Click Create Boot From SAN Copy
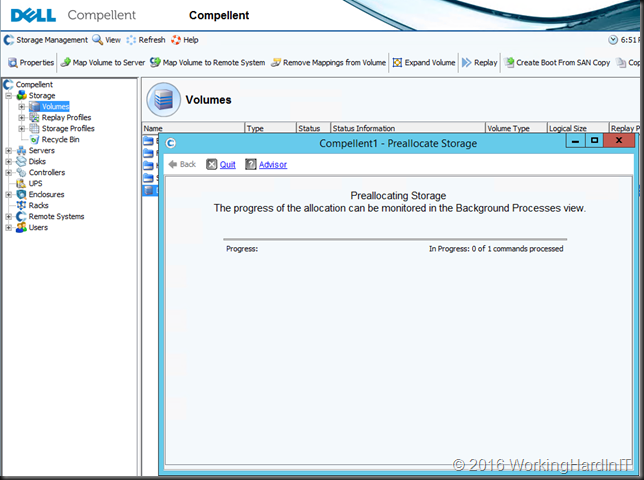Image resolution: width=644 pixels, height=480 pixels. 557,62
